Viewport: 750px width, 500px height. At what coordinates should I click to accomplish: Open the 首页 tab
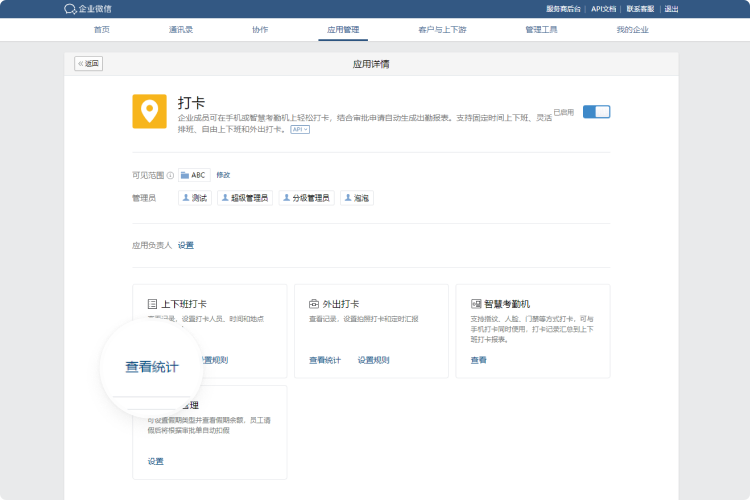pyautogui.click(x=101, y=30)
